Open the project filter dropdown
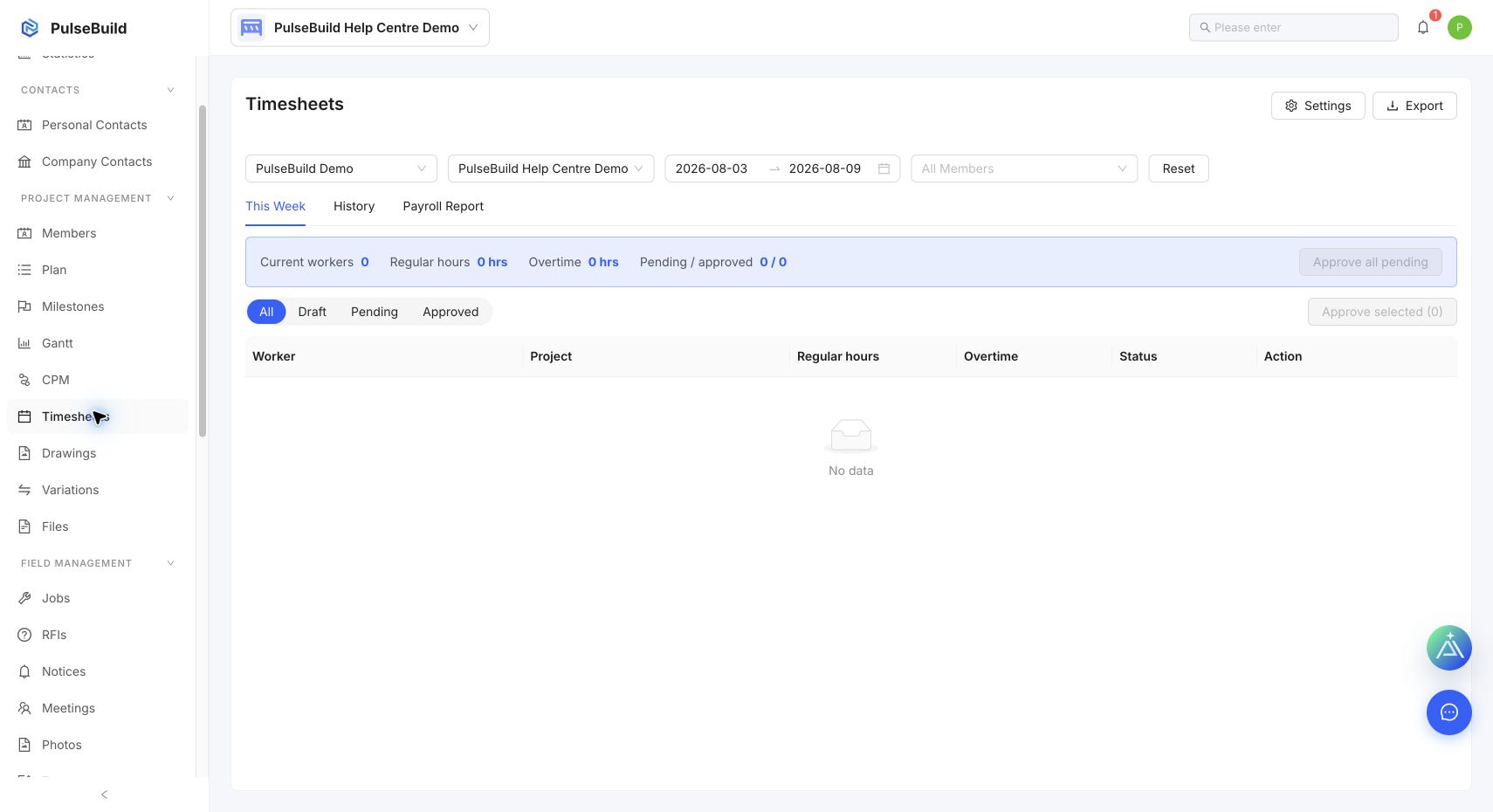Image resolution: width=1493 pixels, height=812 pixels. coord(551,169)
